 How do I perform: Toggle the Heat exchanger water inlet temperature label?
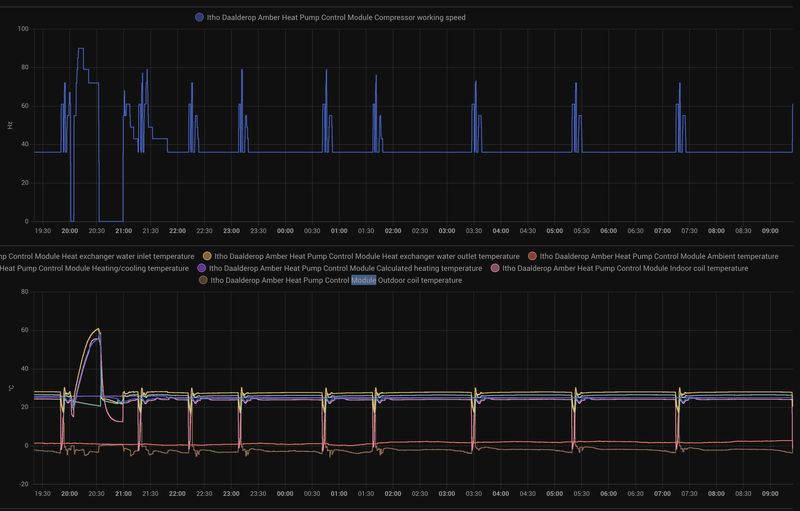click(97, 257)
